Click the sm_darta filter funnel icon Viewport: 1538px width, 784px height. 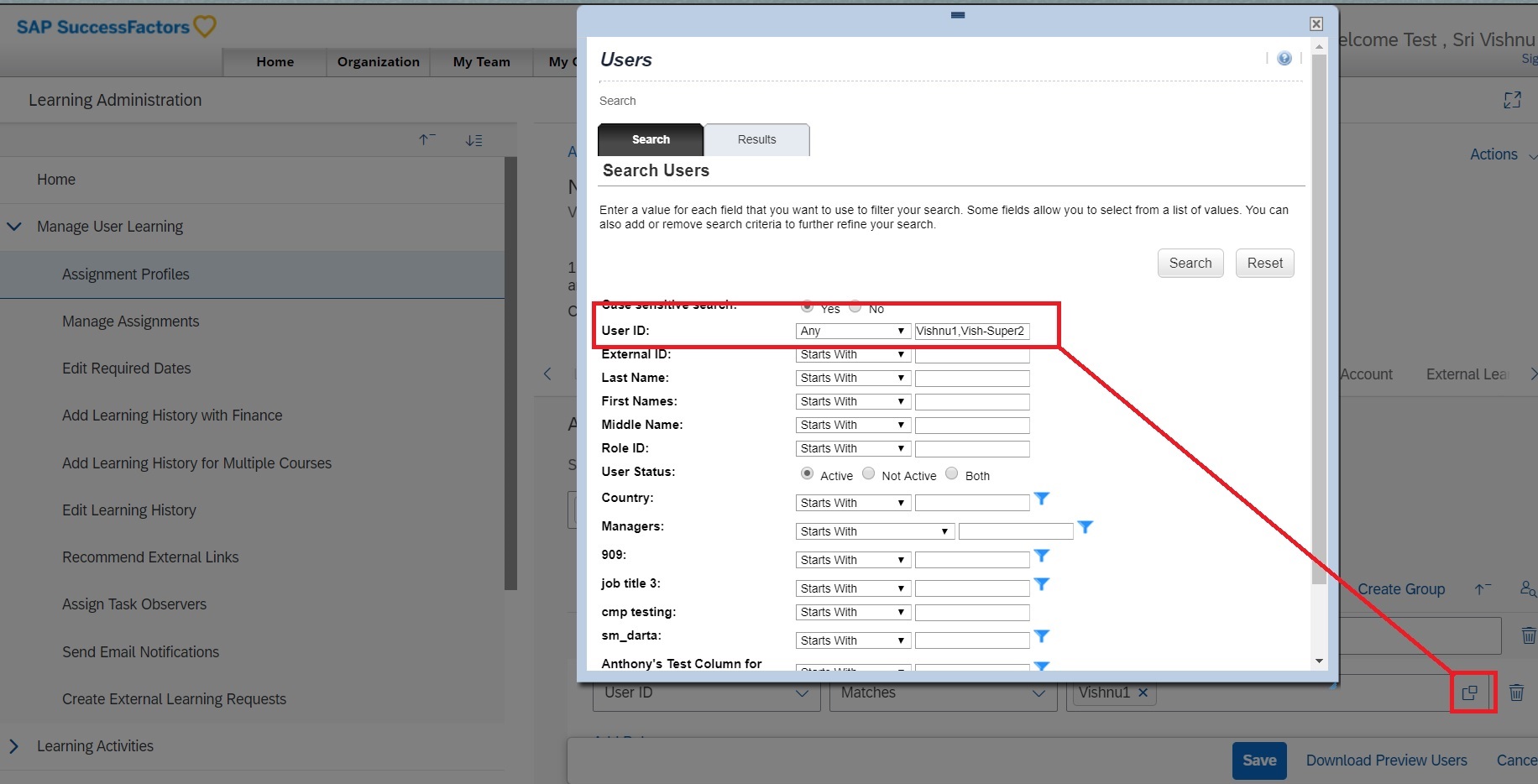[x=1042, y=636]
